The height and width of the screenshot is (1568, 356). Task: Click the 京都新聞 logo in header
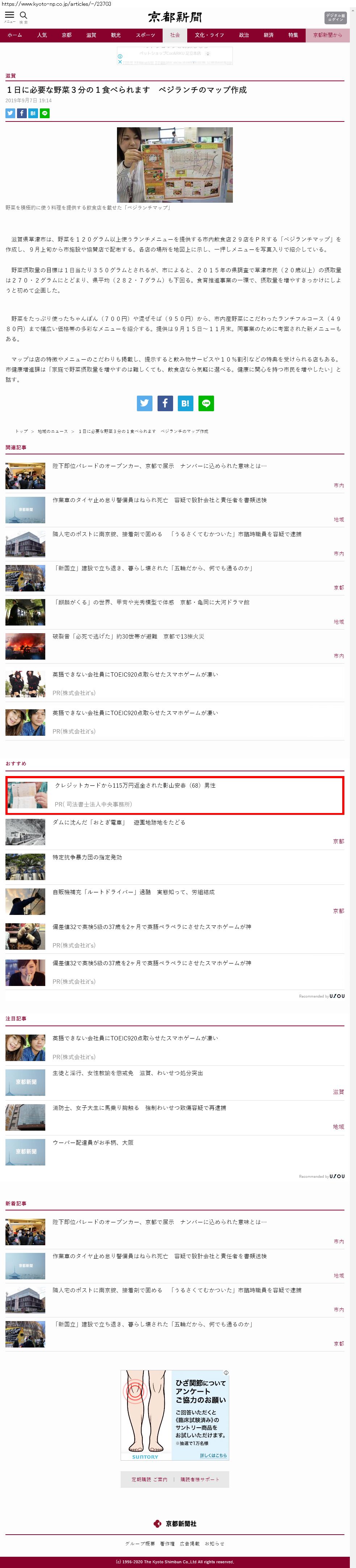point(175,17)
